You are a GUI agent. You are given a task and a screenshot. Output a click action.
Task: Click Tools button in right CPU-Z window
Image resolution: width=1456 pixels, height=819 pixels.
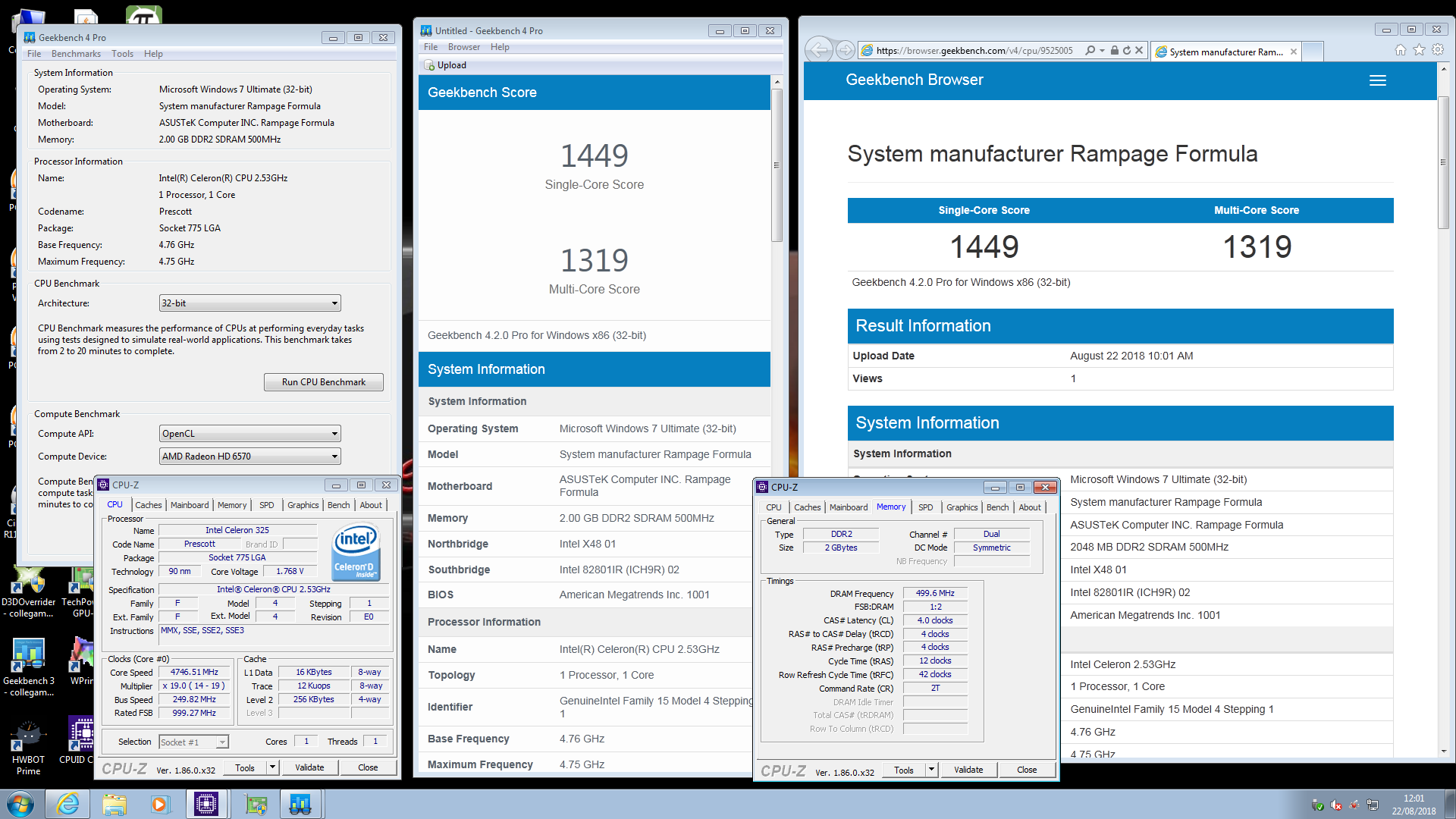904,770
